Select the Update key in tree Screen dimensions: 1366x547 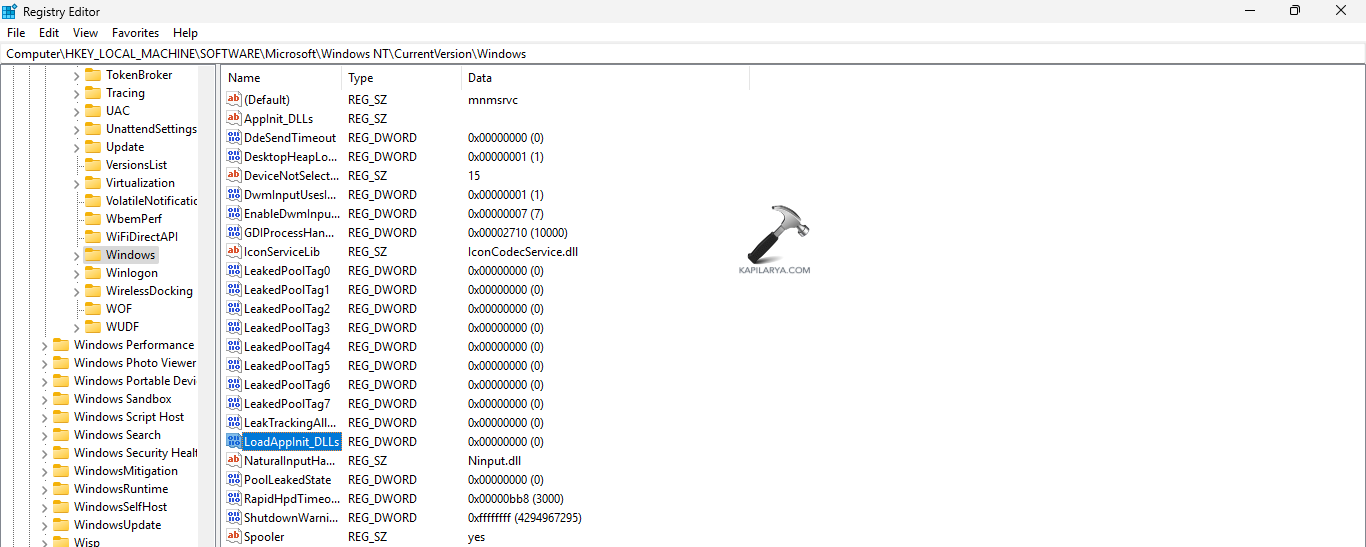tap(125, 147)
